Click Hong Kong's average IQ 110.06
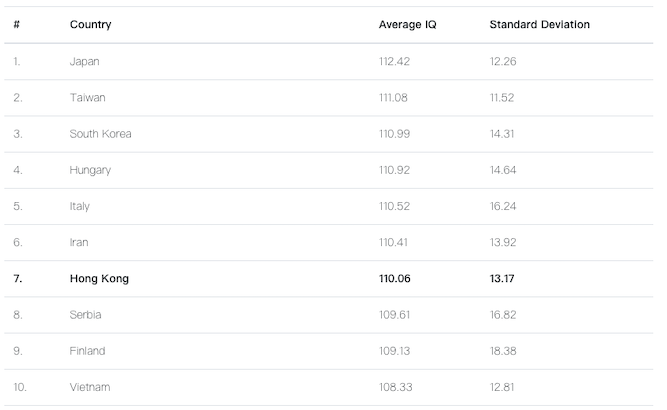The height and width of the screenshot is (410, 667). [x=394, y=279]
